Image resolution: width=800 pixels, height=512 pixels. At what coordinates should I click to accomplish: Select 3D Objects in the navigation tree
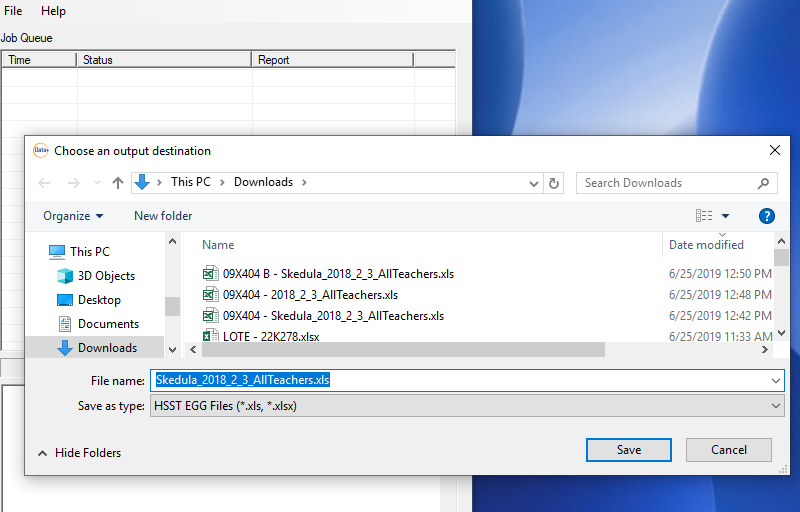point(106,276)
